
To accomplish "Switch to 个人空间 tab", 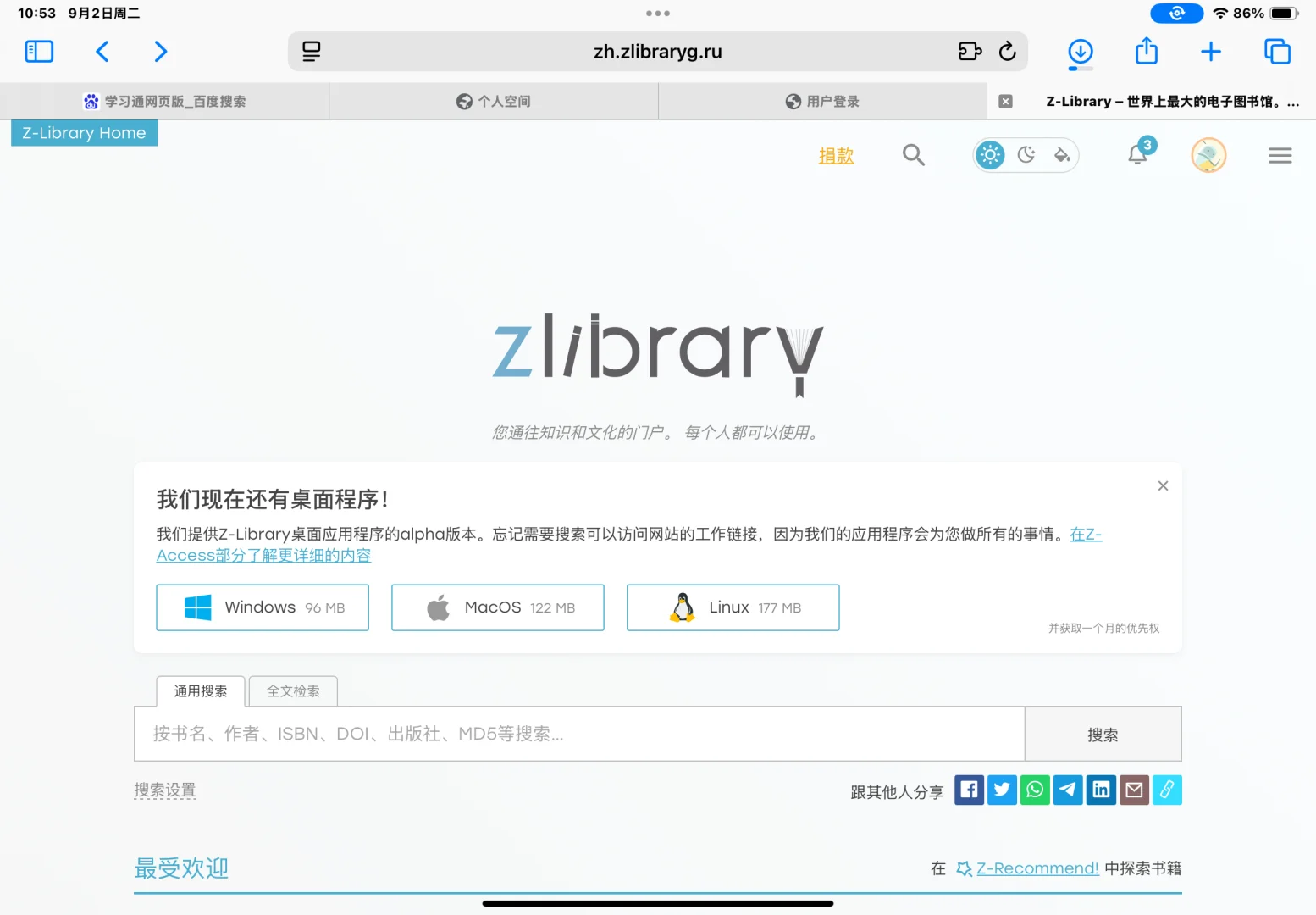I will click(494, 102).
